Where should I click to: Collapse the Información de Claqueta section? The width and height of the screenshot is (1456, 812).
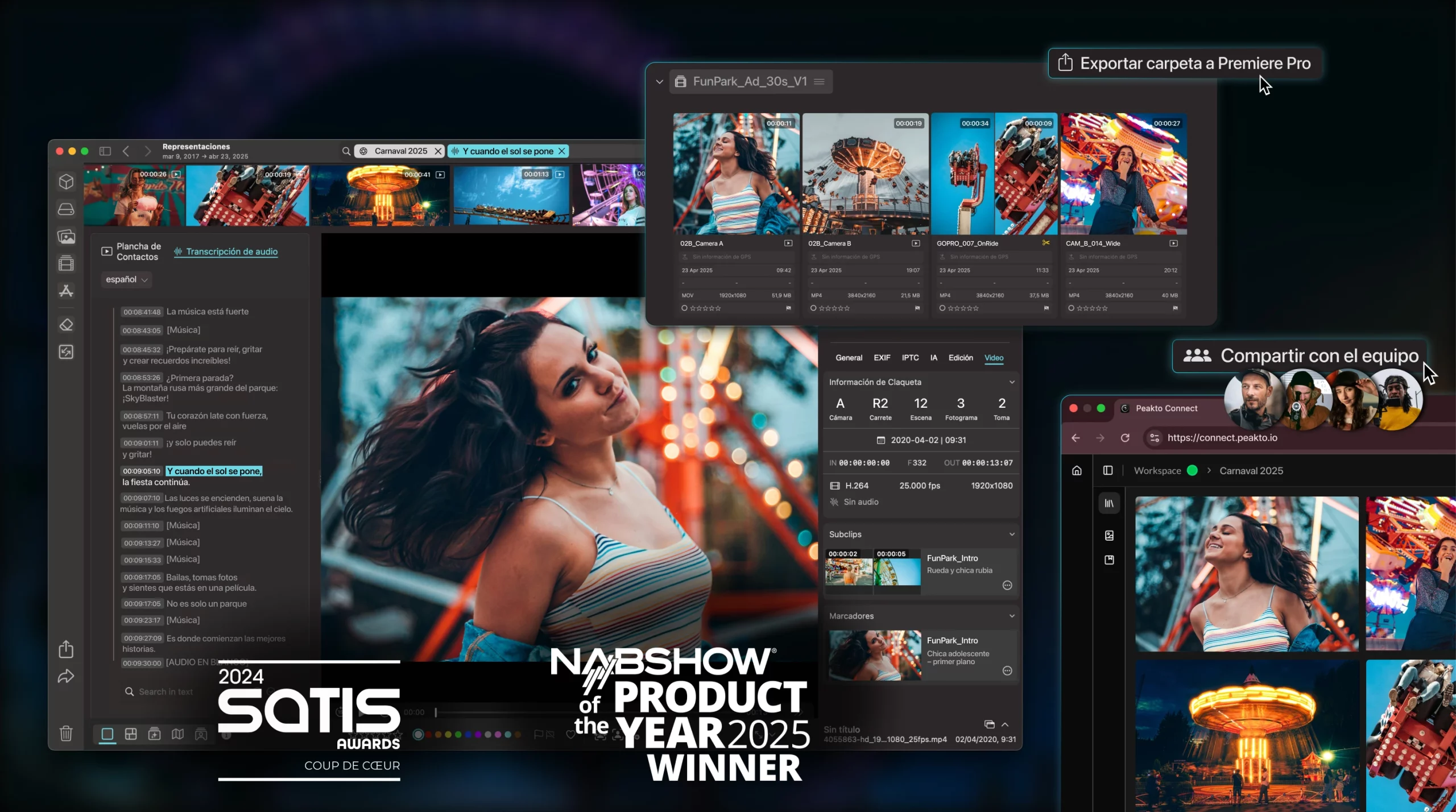click(x=1011, y=382)
